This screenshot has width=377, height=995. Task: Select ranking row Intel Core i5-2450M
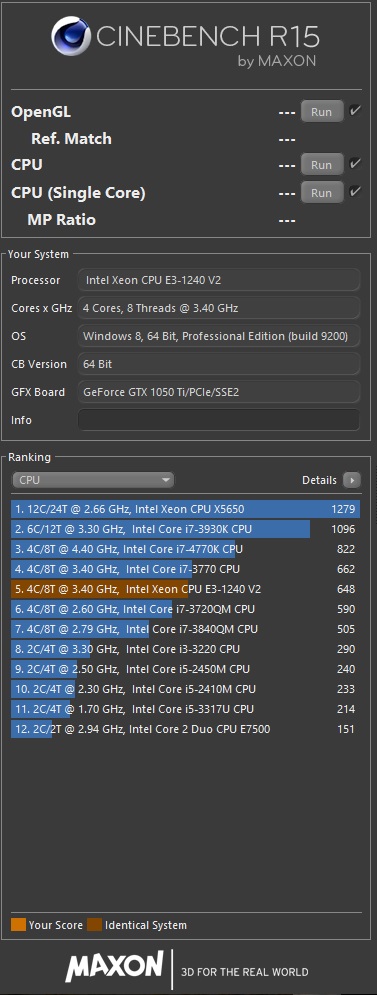pyautogui.click(x=185, y=669)
